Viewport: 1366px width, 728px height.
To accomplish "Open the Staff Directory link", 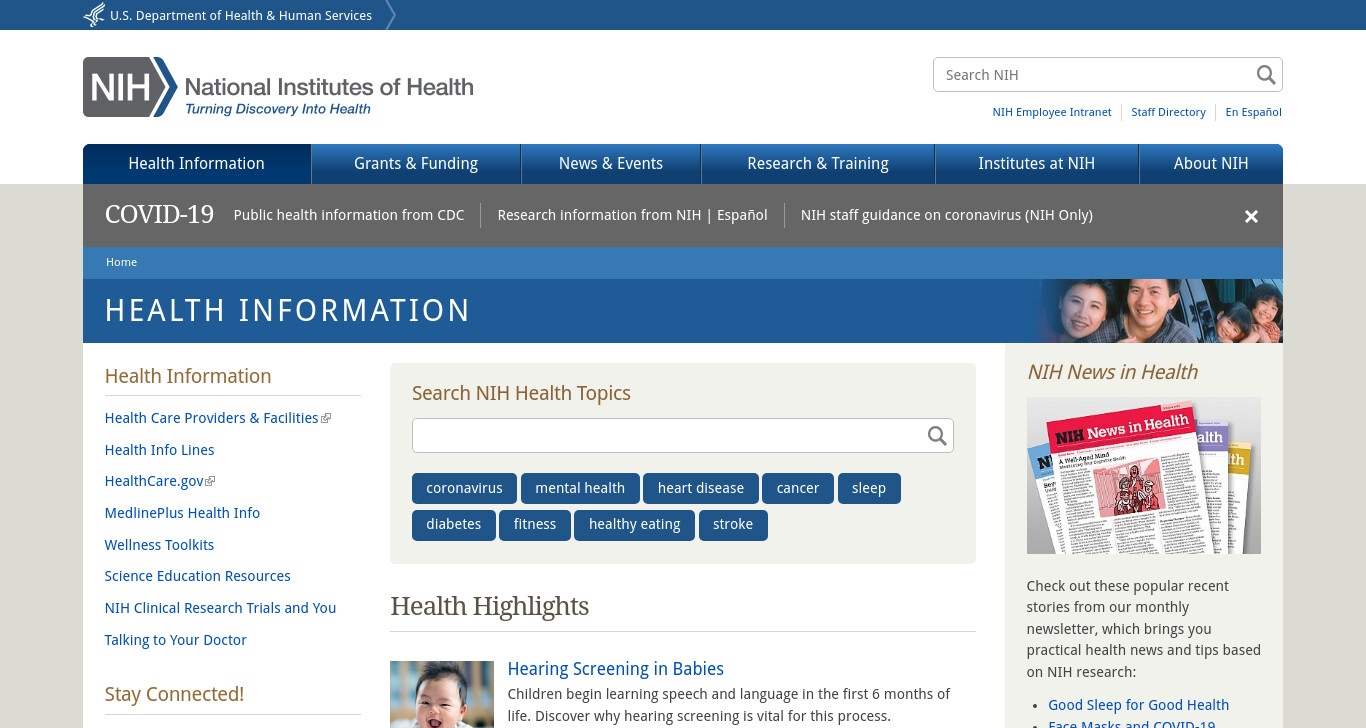I will click(1168, 112).
